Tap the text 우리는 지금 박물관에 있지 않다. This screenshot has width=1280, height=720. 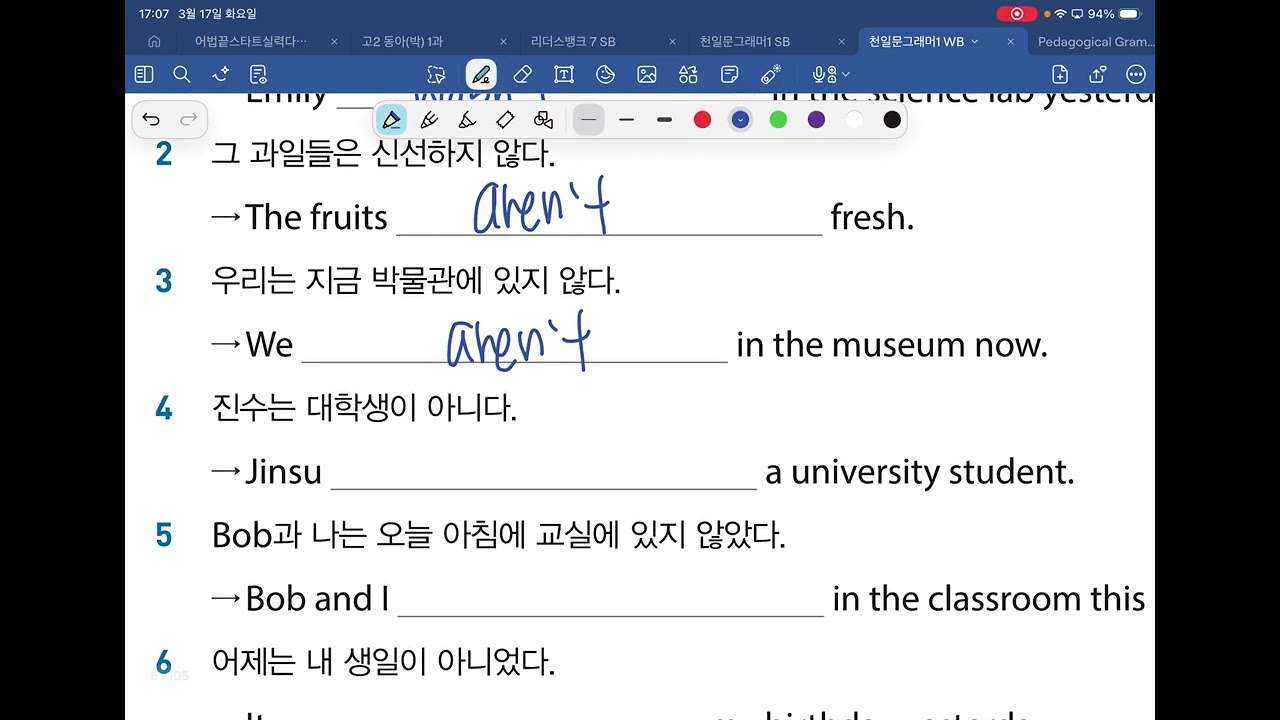click(x=416, y=281)
